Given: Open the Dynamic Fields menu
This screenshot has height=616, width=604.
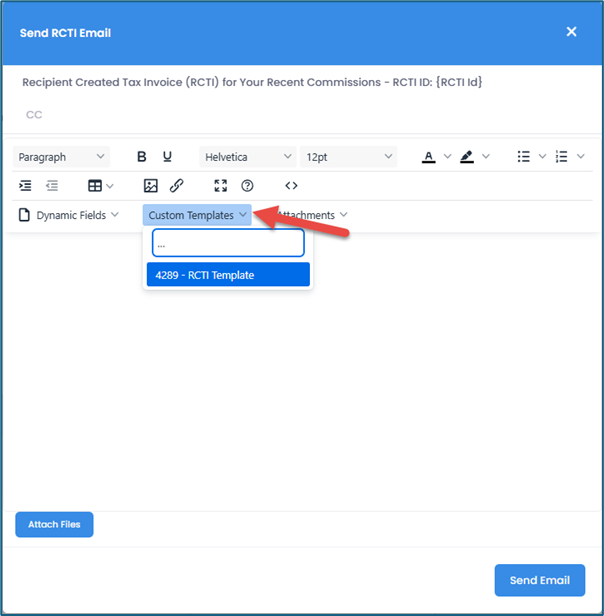Looking at the screenshot, I should (x=69, y=215).
